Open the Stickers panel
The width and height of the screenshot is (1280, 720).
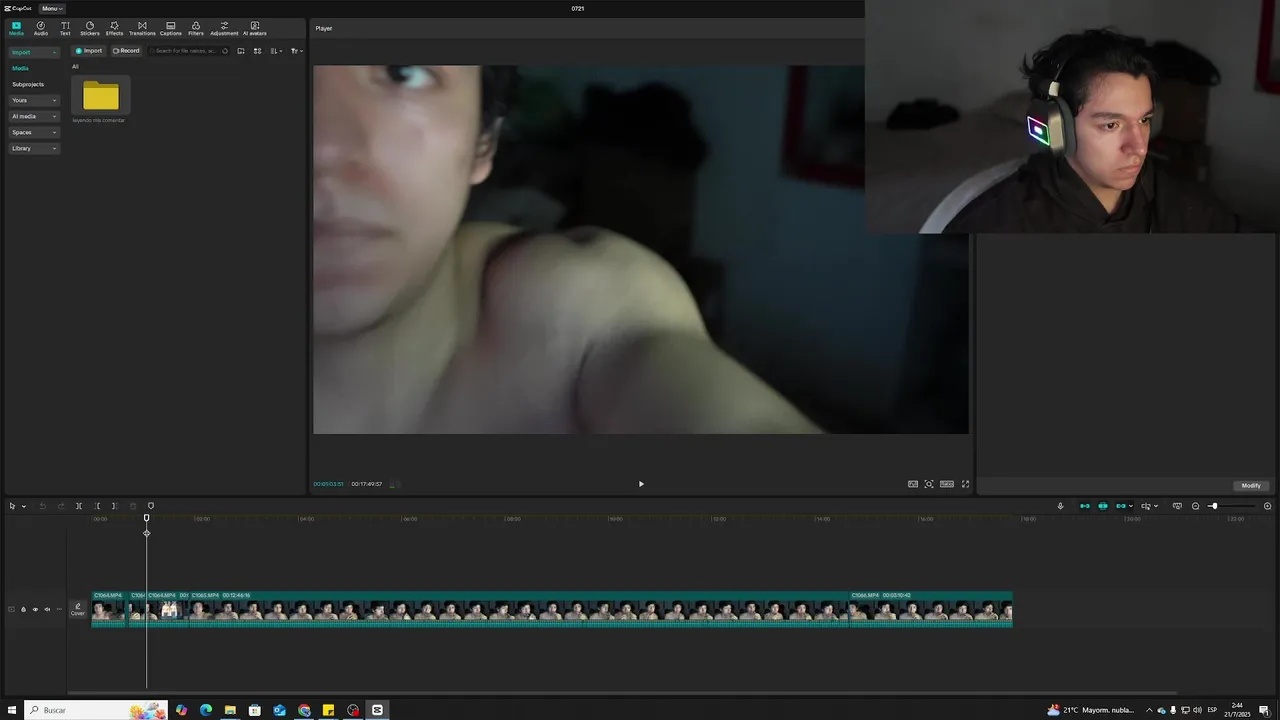[90, 28]
